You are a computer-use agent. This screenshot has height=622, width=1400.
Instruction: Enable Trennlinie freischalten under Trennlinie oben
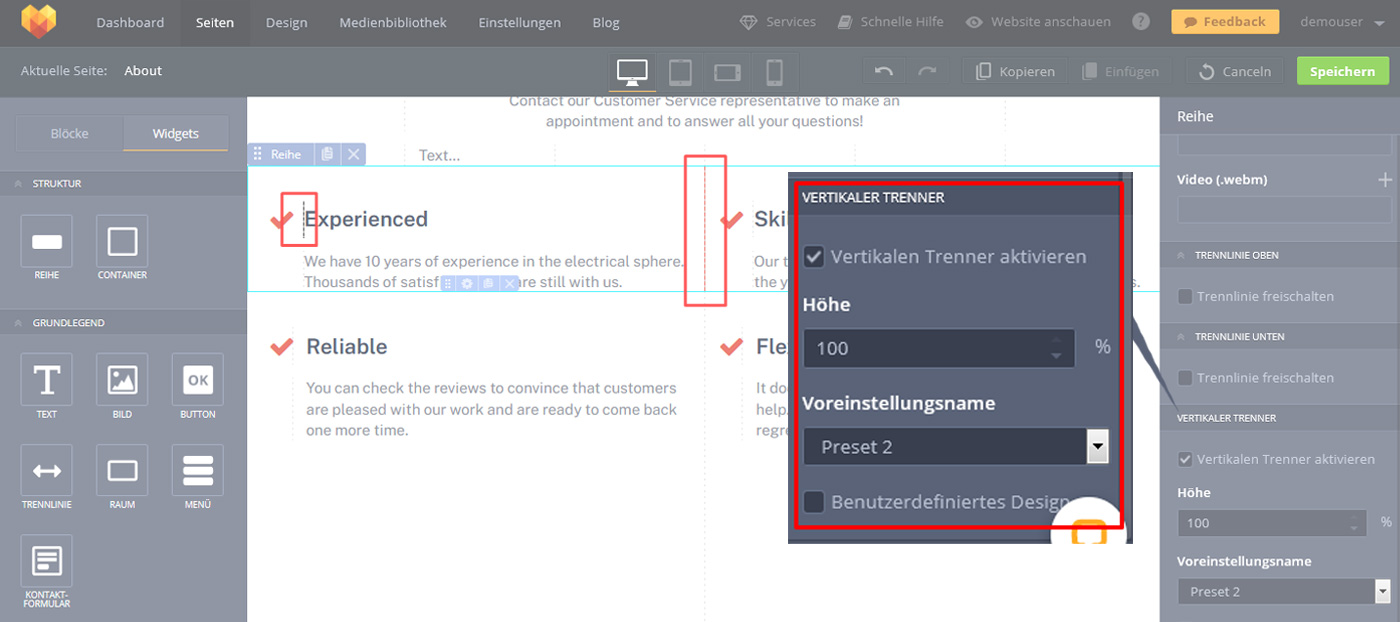(x=1185, y=296)
